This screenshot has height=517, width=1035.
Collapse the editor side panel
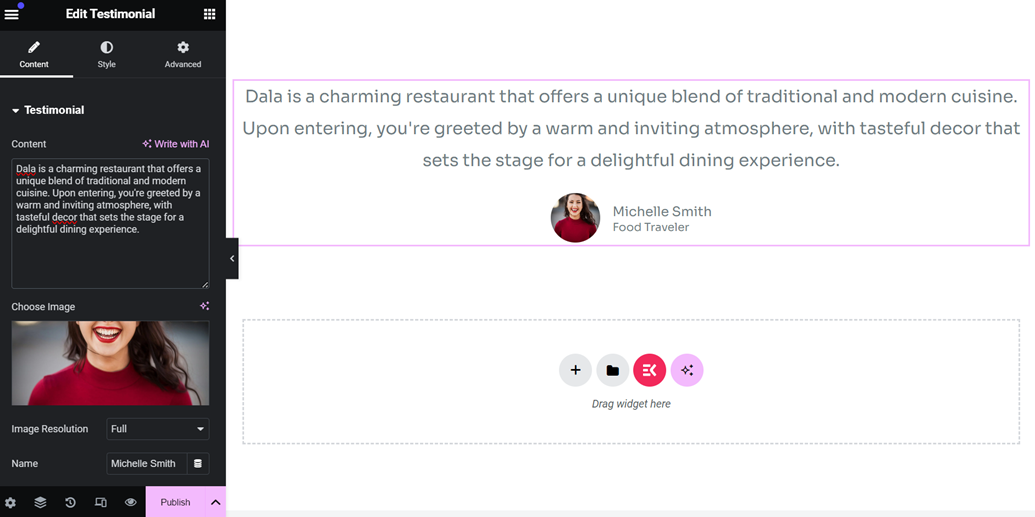coord(232,258)
